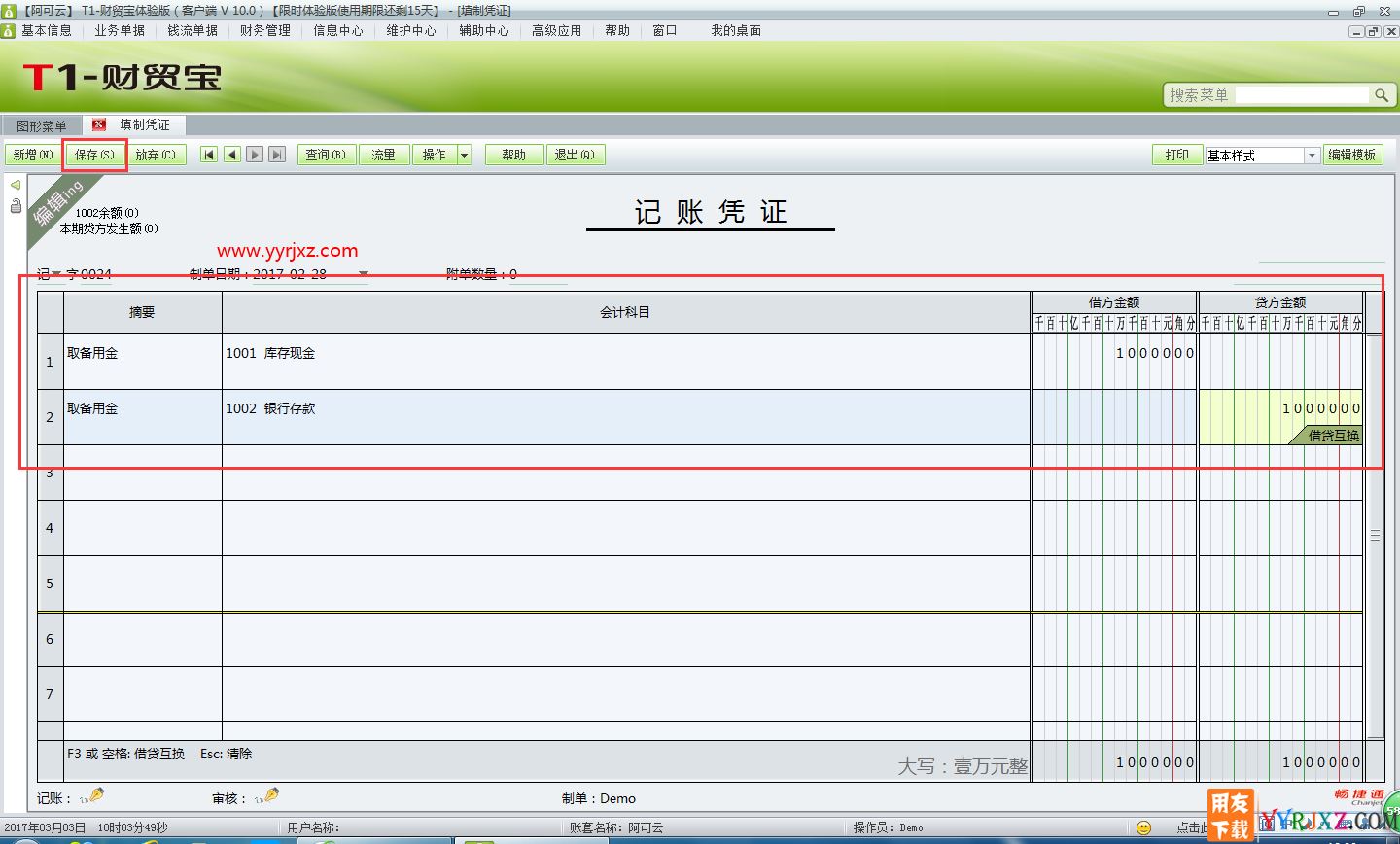1400x844 pixels.
Task: Open the 钱流单据 menu
Action: tap(192, 30)
